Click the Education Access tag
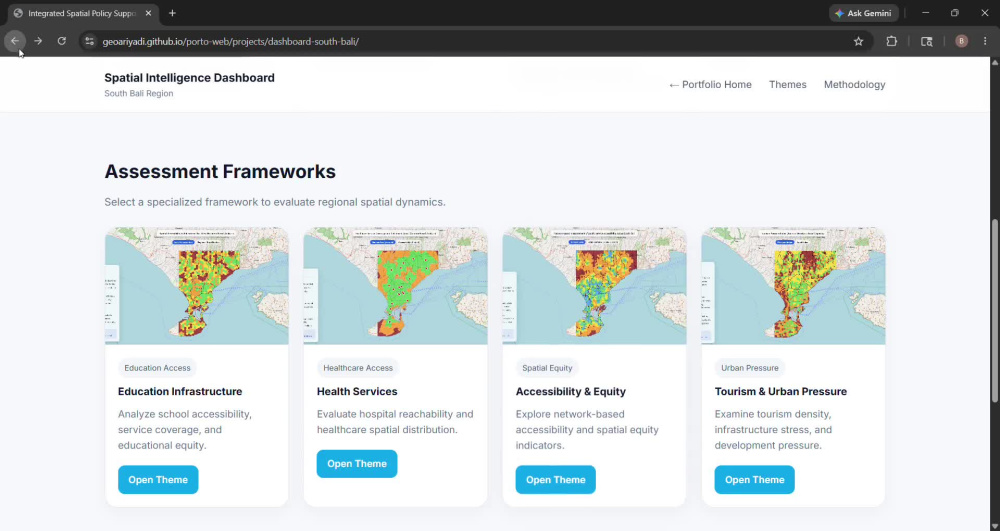The image size is (1000, 531). click(x=158, y=368)
